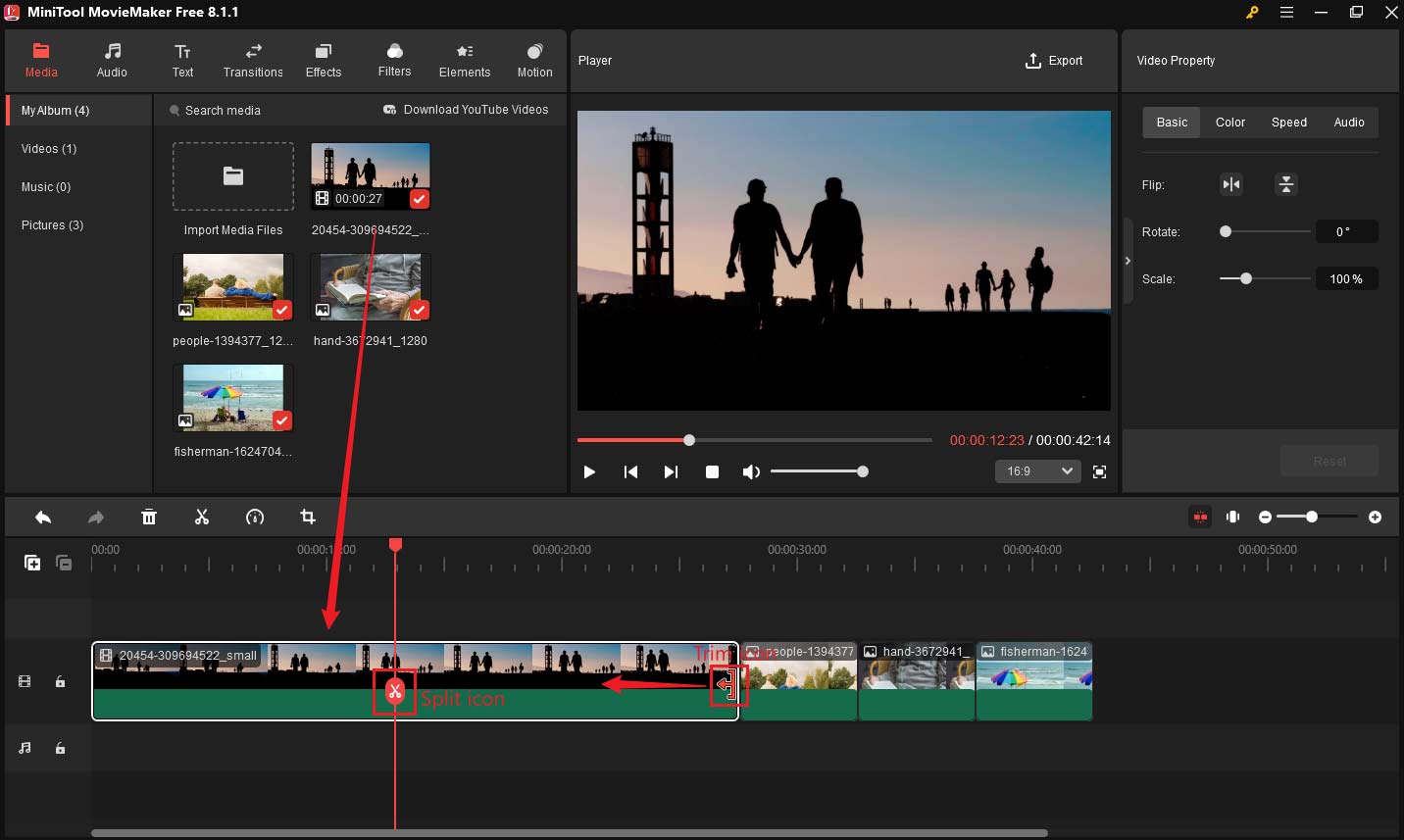Click the Split scissors toolbar icon
This screenshot has width=1404, height=840.
point(202,518)
